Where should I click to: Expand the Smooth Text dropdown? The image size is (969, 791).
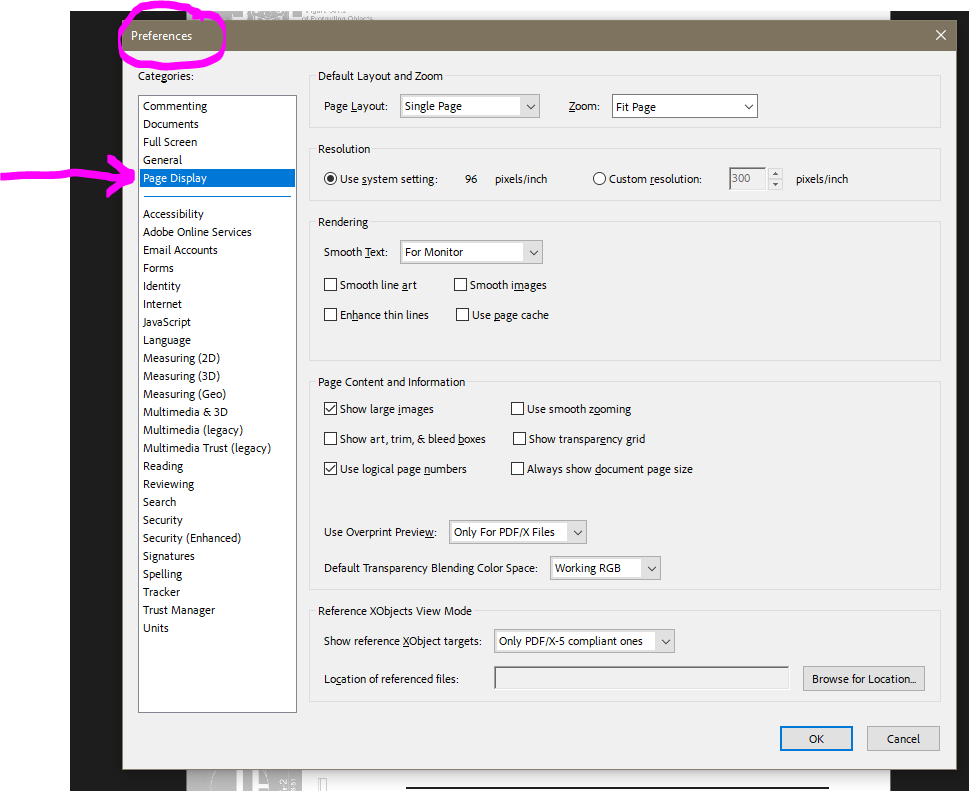tap(471, 252)
